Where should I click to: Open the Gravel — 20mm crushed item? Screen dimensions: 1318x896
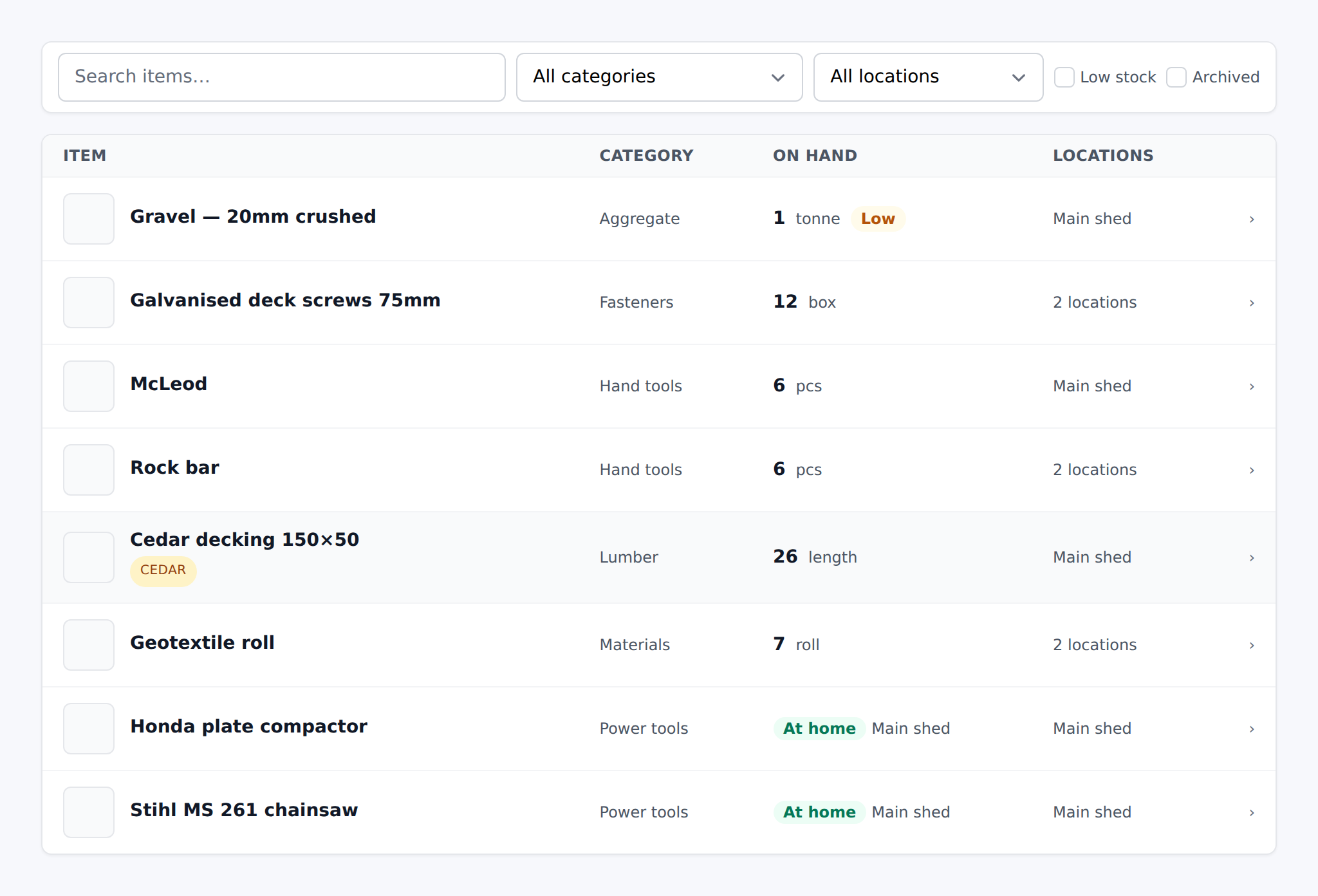[253, 216]
